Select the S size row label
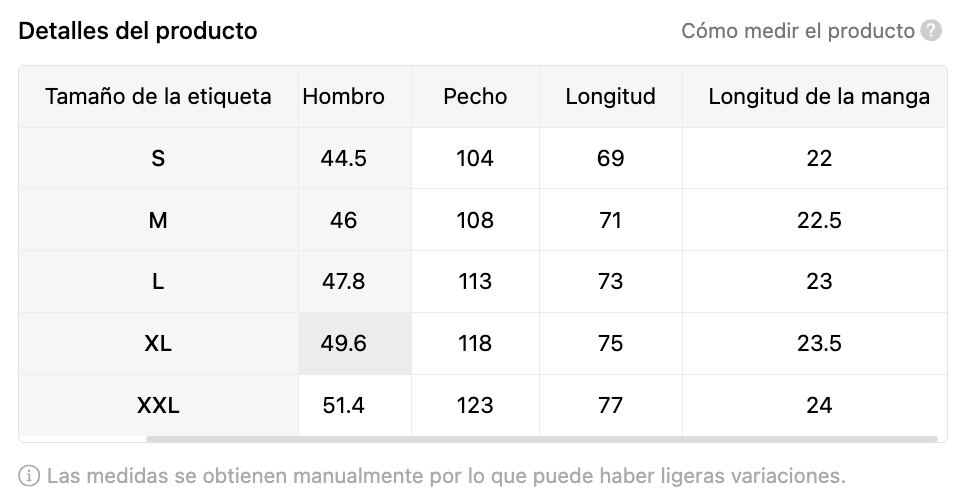Screen dimensions: 974x504 click(158, 158)
